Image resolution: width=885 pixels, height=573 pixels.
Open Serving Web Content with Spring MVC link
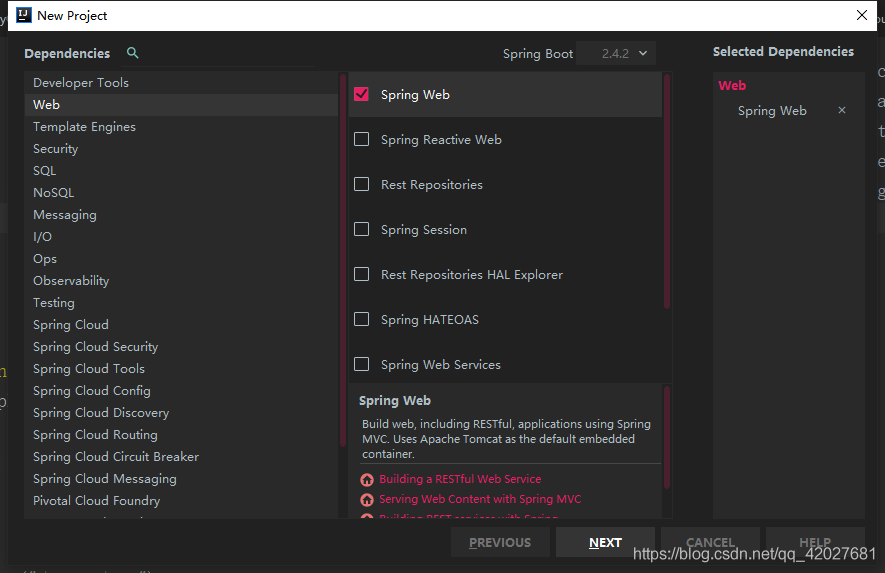[480, 499]
